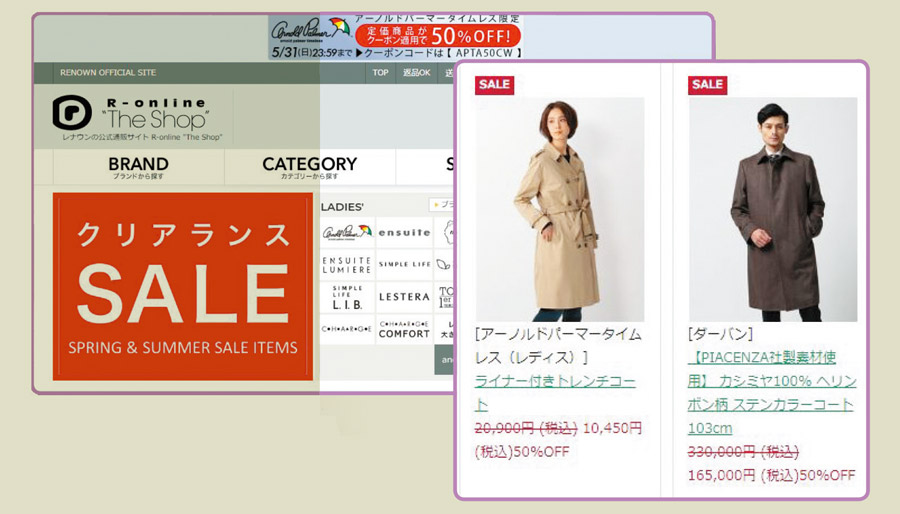Click the 165,000円 (税込)50%OFF price
Image resolution: width=900 pixels, height=514 pixels.
pos(771,476)
